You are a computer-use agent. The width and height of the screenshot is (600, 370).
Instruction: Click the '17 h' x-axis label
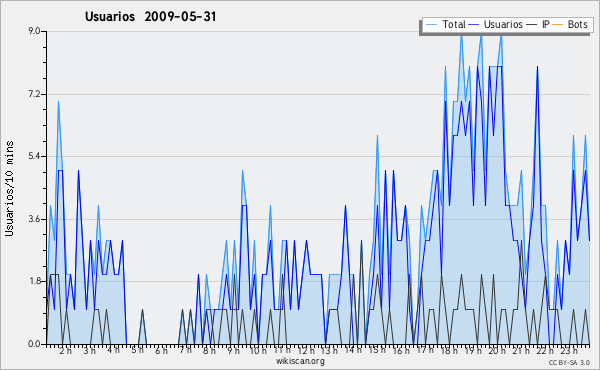[426, 350]
